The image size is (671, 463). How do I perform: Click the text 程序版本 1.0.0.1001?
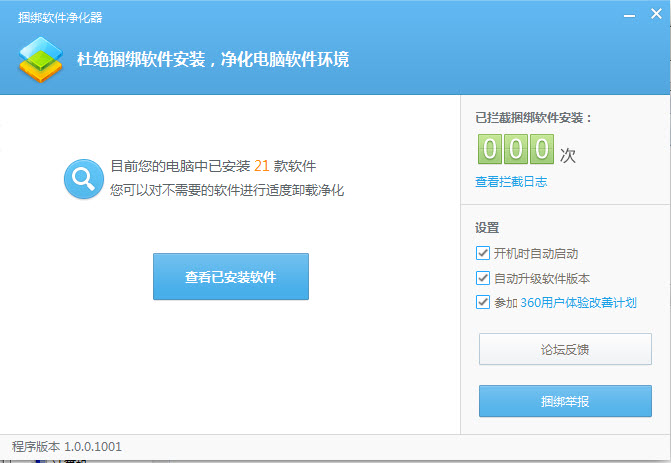[x=67, y=447]
